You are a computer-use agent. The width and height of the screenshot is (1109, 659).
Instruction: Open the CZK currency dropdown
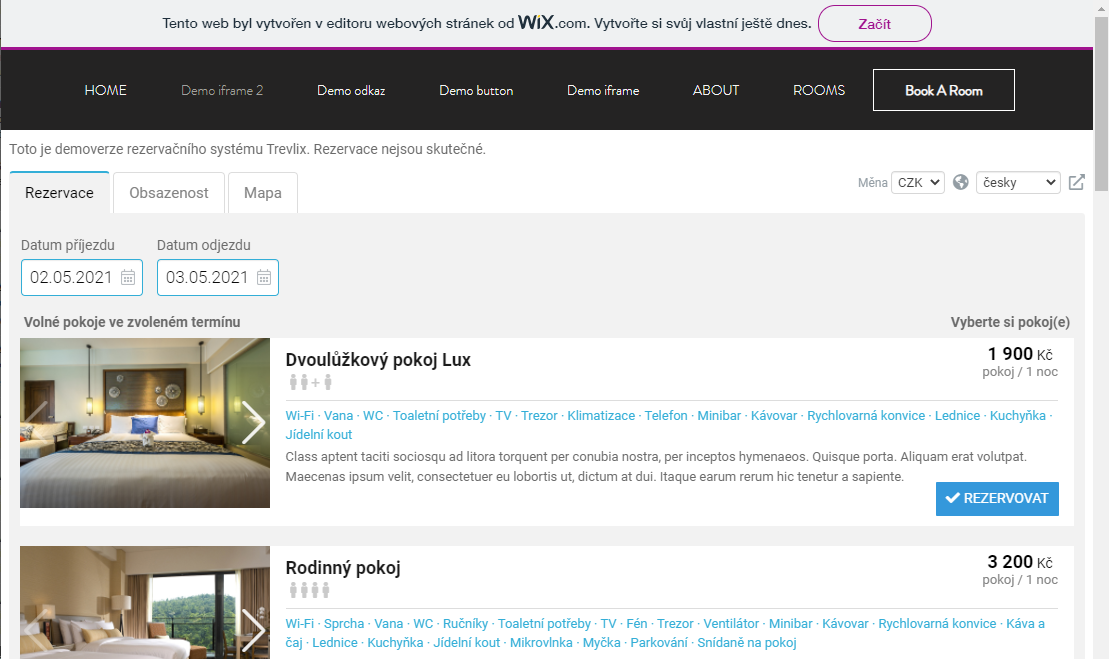pyautogui.click(x=918, y=182)
